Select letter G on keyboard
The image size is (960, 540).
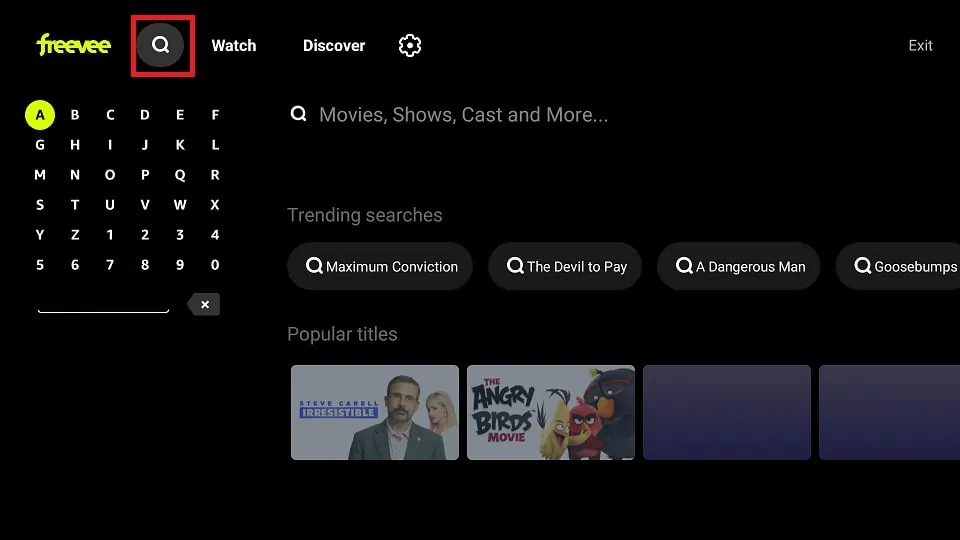[x=40, y=144]
